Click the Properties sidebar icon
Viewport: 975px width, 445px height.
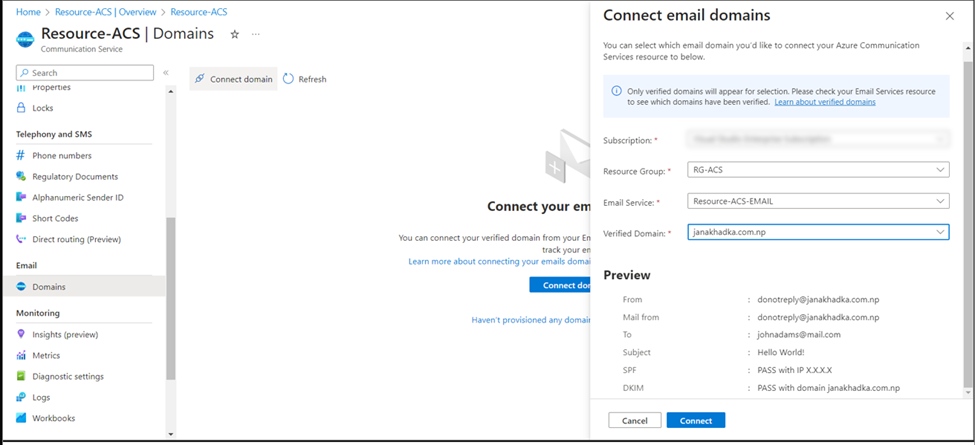click(x=21, y=88)
